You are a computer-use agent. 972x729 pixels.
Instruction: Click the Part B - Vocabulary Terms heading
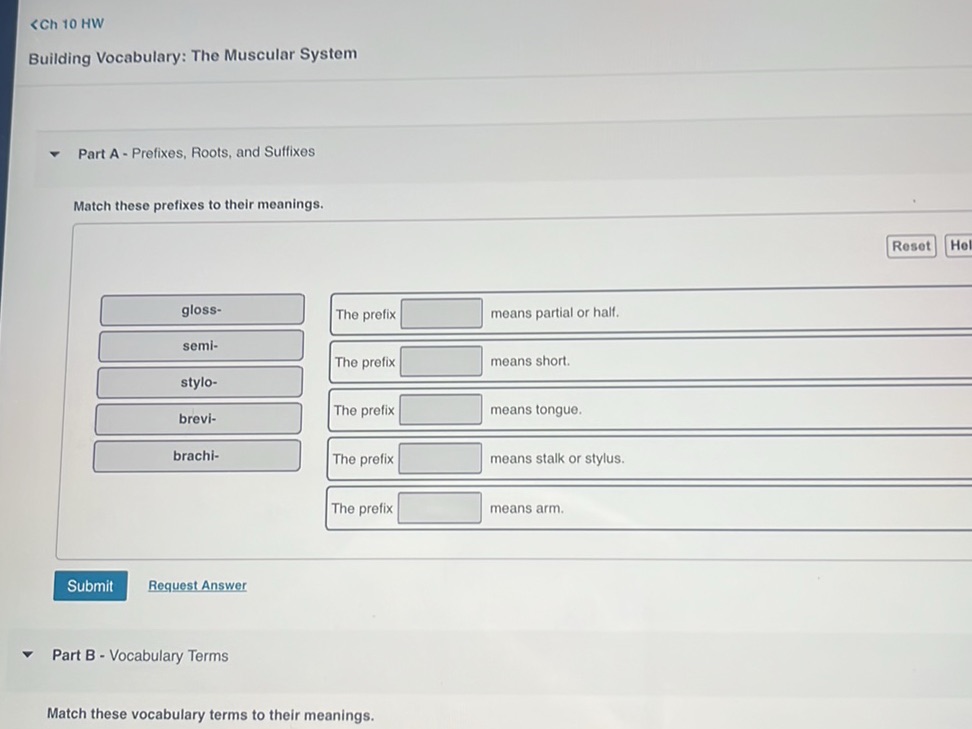click(140, 656)
